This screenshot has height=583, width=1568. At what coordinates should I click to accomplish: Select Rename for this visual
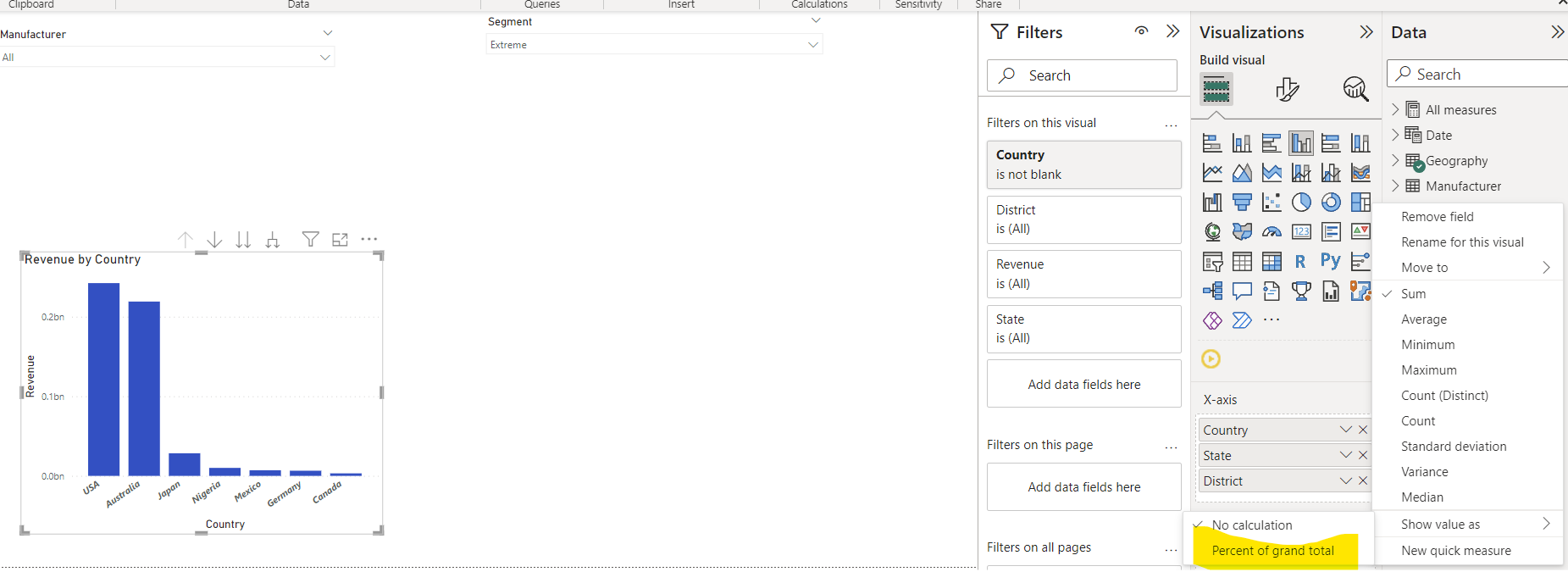(1462, 242)
